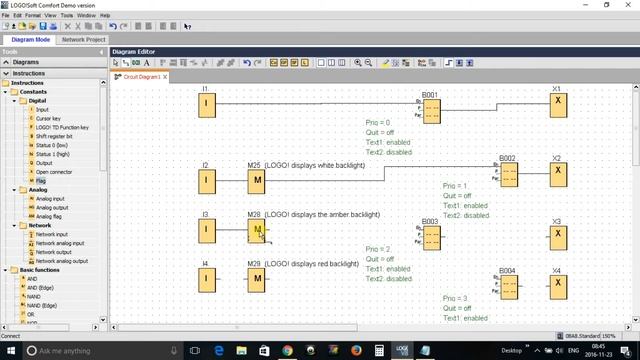Viewport: 640px width, 360px height.
Task: Click the Save diskette icon in main toolbar
Action: pos(43,26)
